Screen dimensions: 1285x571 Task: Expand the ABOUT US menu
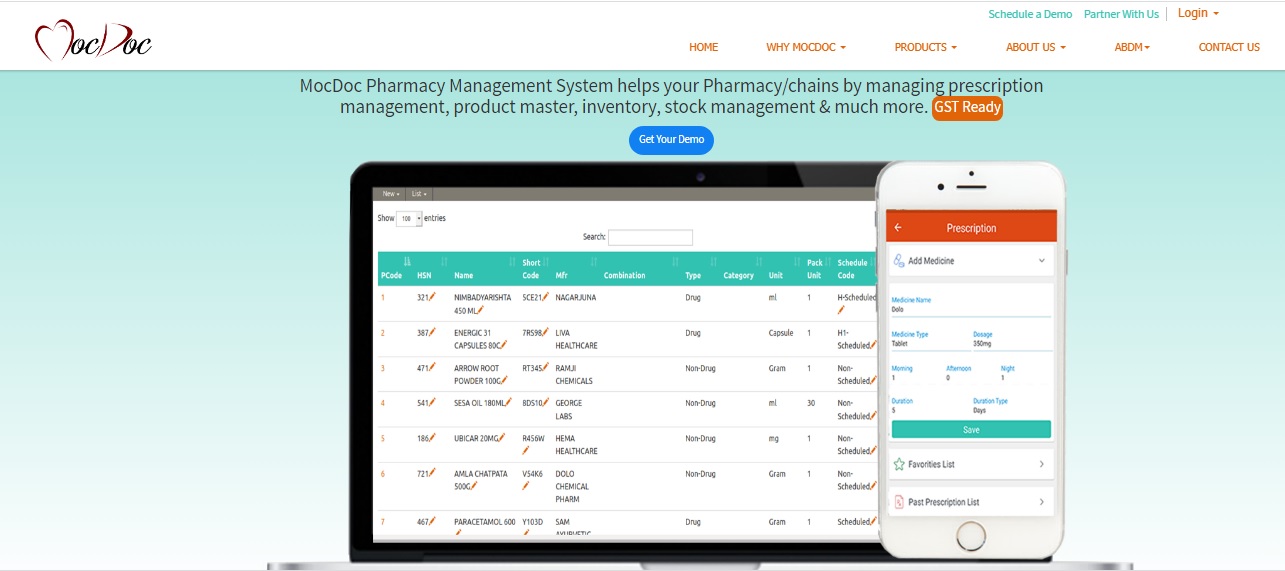coord(1036,47)
